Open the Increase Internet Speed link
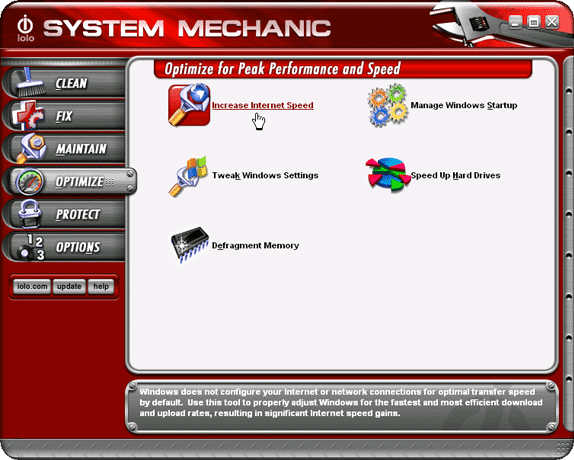 (262, 105)
